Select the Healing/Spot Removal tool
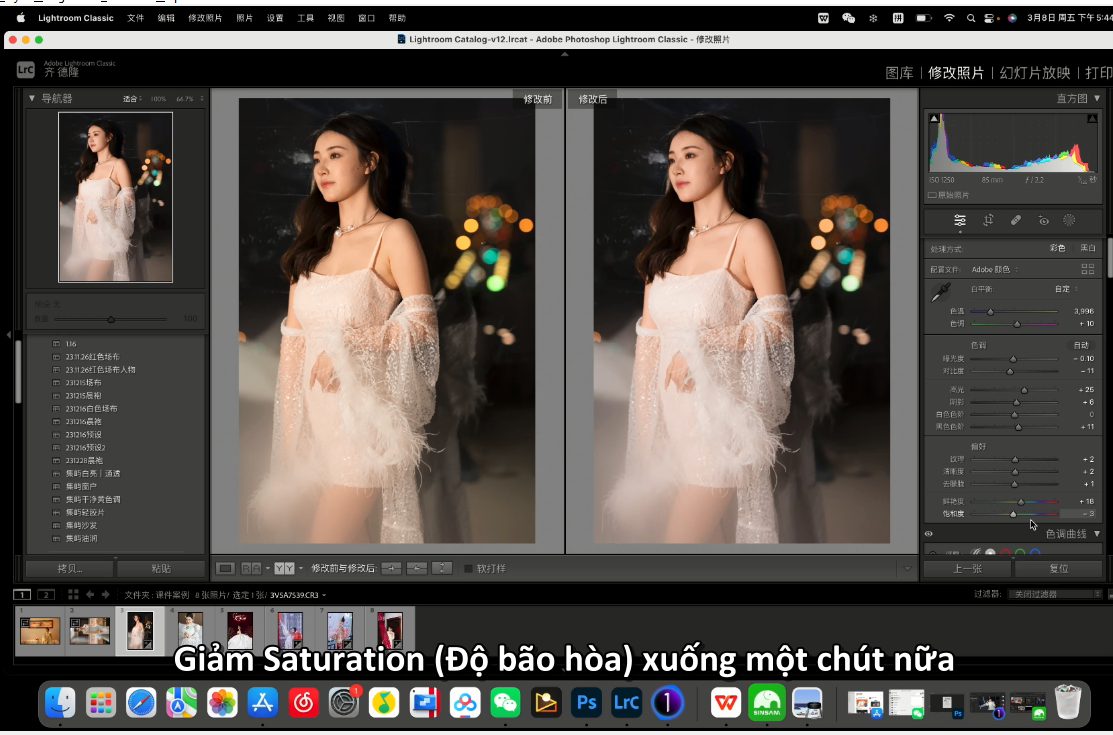This screenshot has height=735, width=1113. pyautogui.click(x=1016, y=220)
